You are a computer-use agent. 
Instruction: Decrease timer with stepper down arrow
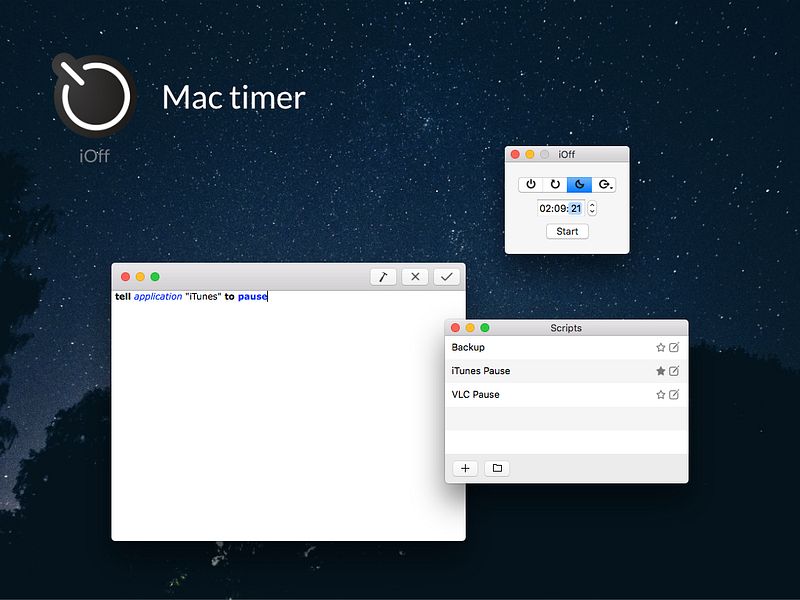pos(592,212)
